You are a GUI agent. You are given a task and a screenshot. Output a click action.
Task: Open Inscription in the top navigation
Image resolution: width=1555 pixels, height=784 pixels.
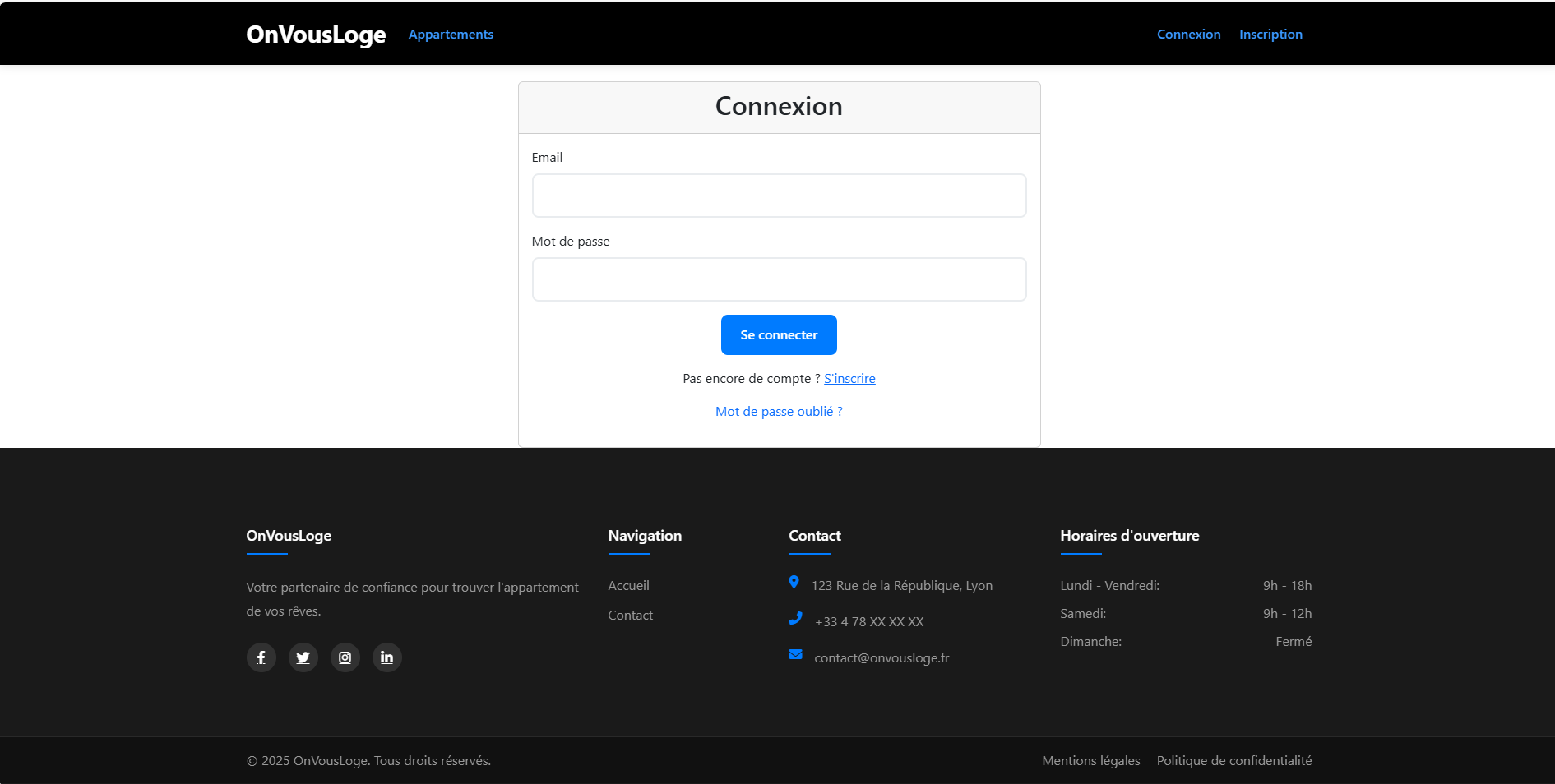click(x=1270, y=35)
